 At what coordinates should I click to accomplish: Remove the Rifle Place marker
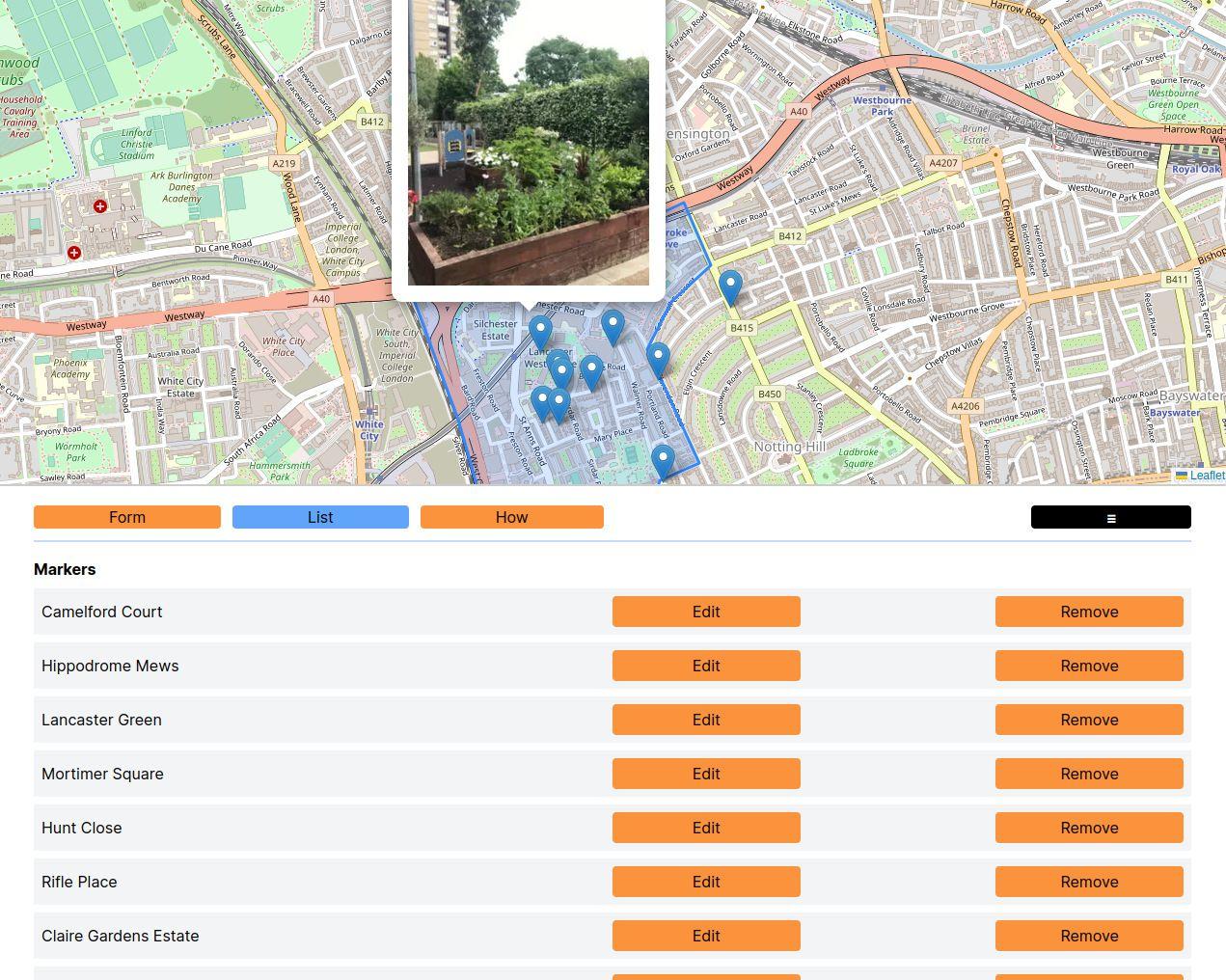tap(1089, 882)
